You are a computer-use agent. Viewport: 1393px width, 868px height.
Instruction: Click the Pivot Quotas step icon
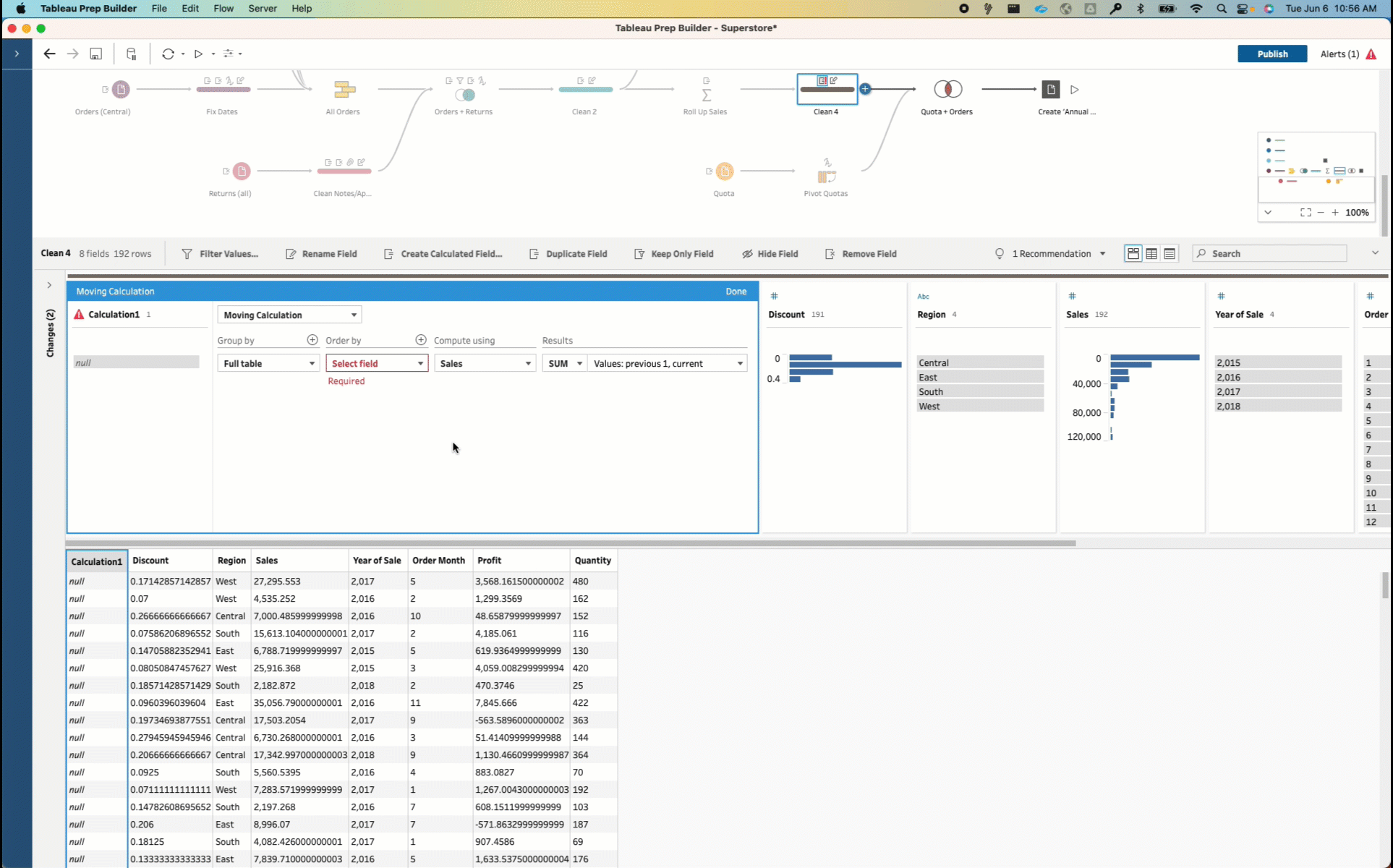click(x=826, y=176)
